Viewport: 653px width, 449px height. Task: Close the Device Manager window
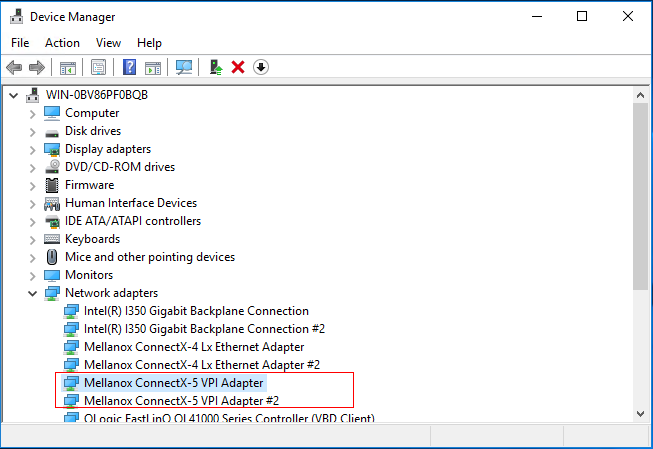(x=628, y=16)
